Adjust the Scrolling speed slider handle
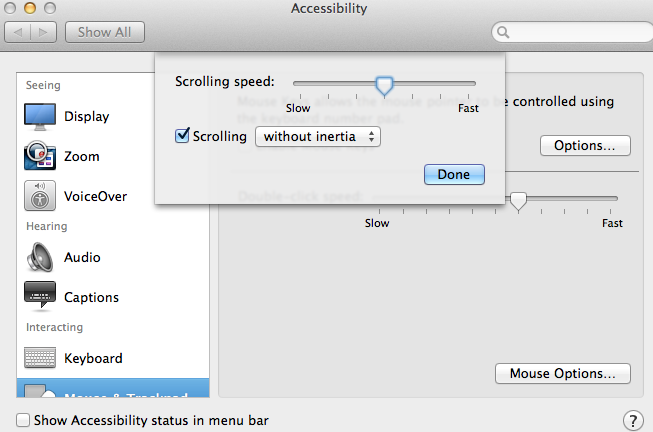The image size is (653, 432). point(384,86)
